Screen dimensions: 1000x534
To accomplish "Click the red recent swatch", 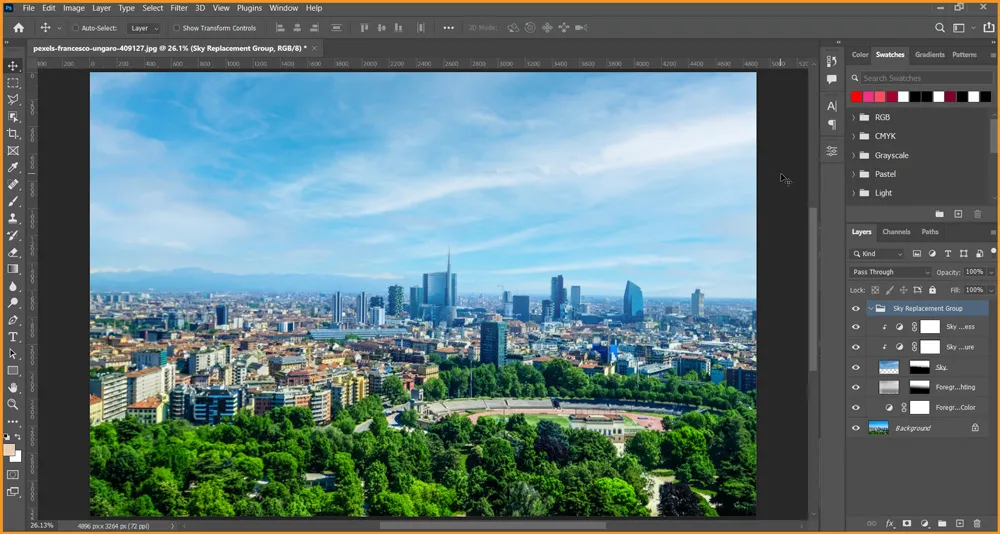I will [857, 97].
